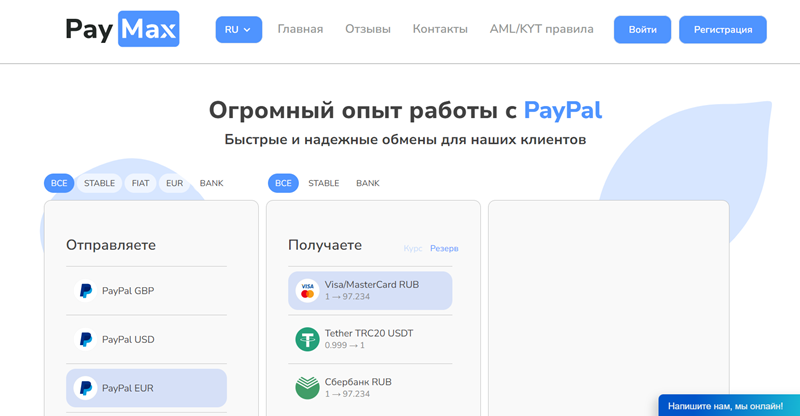Open AML/KYT правила page
The image size is (800, 416).
[x=541, y=29]
